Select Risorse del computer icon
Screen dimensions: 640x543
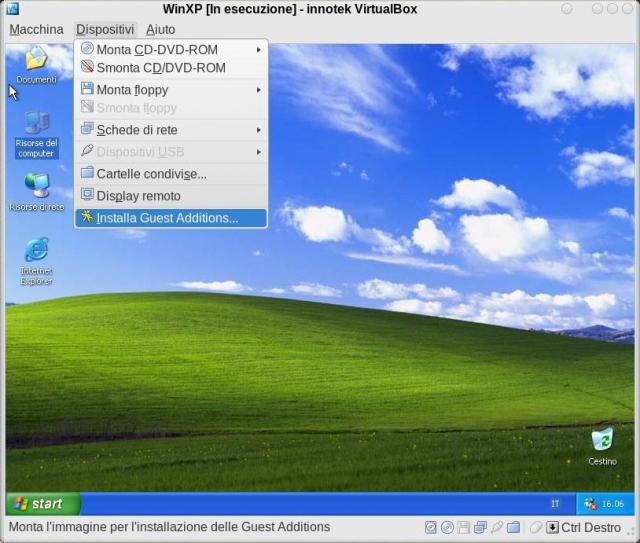point(36,135)
